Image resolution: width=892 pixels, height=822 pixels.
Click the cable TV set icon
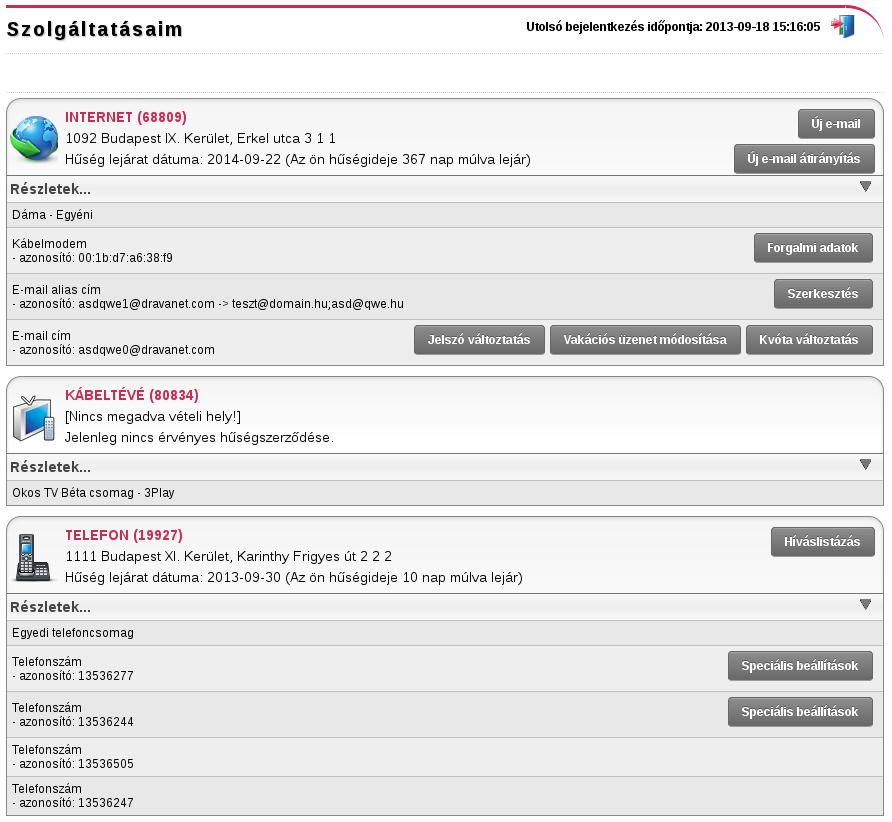coord(34,418)
